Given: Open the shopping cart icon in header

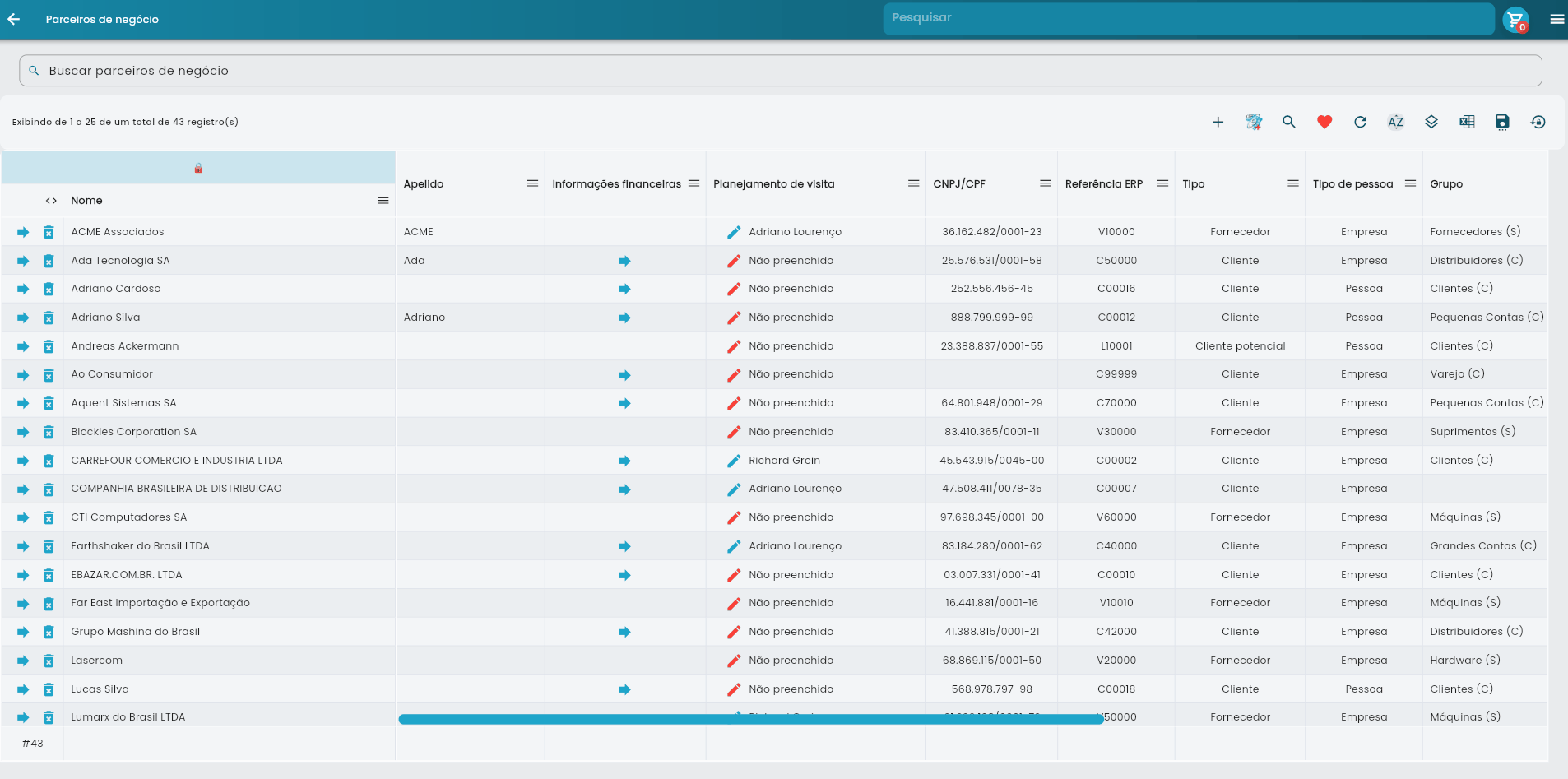Looking at the screenshot, I should 1515,20.
